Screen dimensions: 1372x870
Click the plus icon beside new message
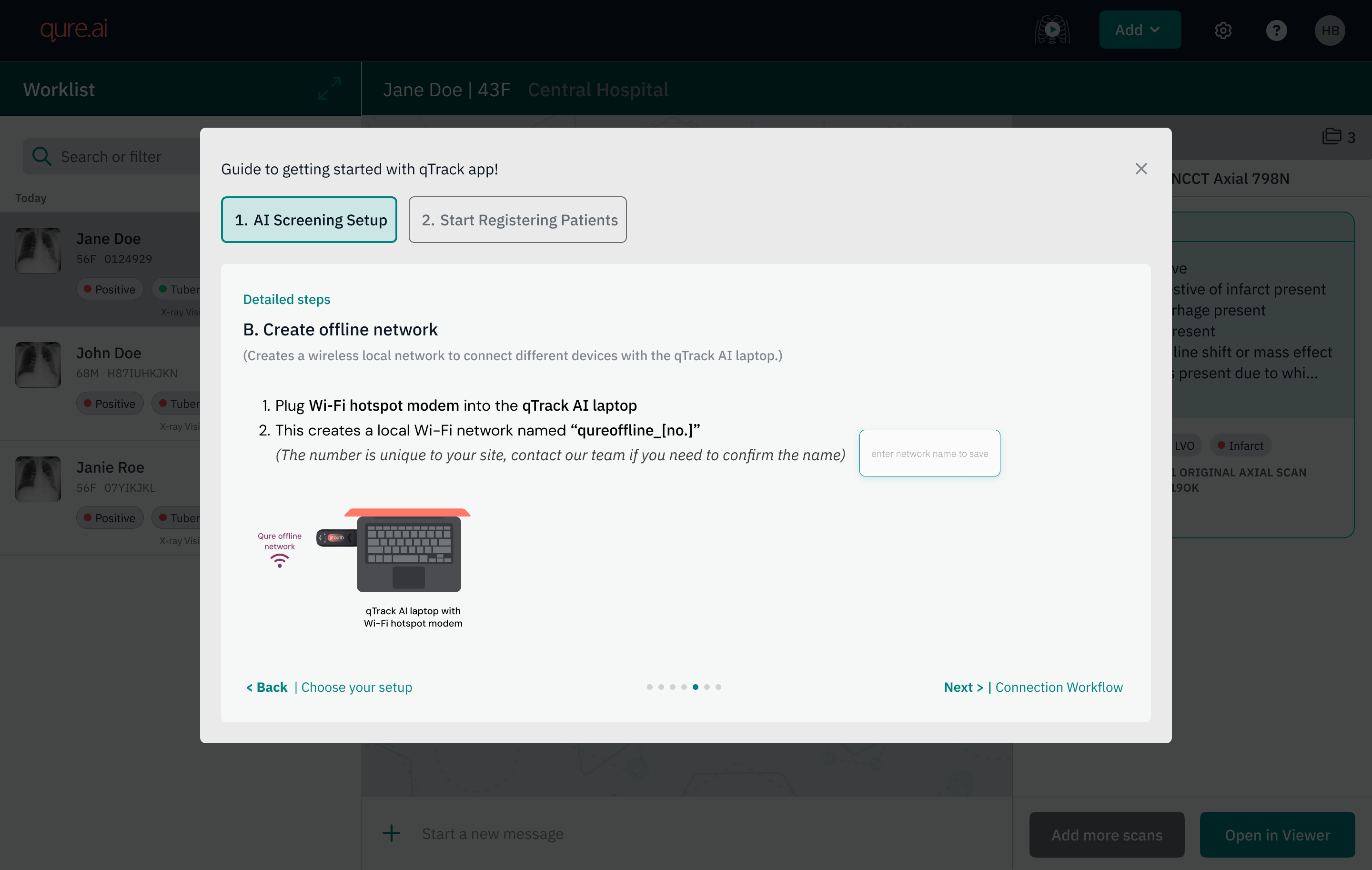392,833
